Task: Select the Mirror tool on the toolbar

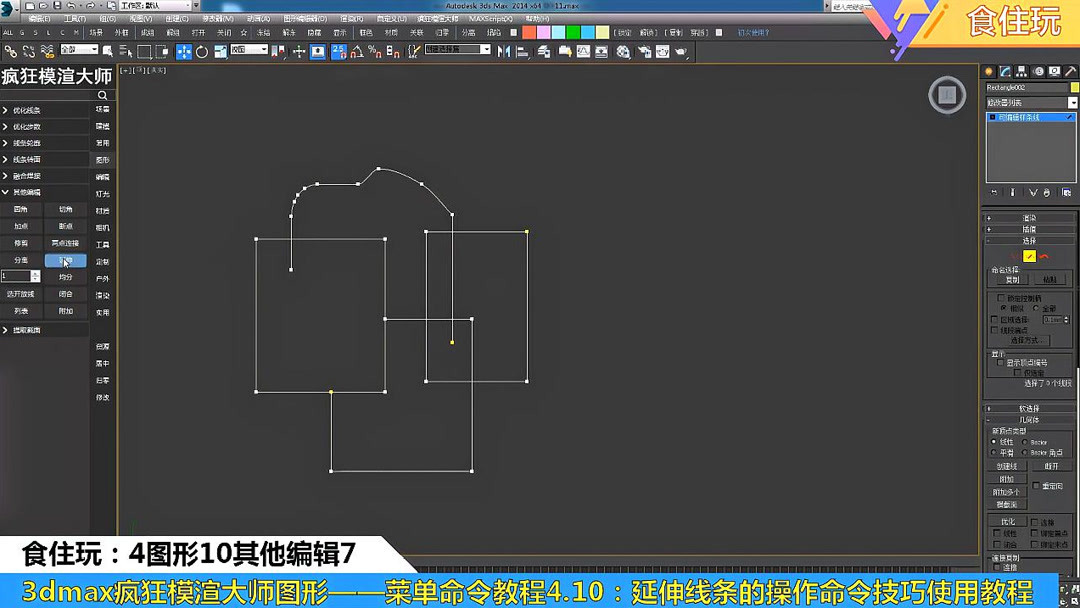Action: [x=504, y=50]
